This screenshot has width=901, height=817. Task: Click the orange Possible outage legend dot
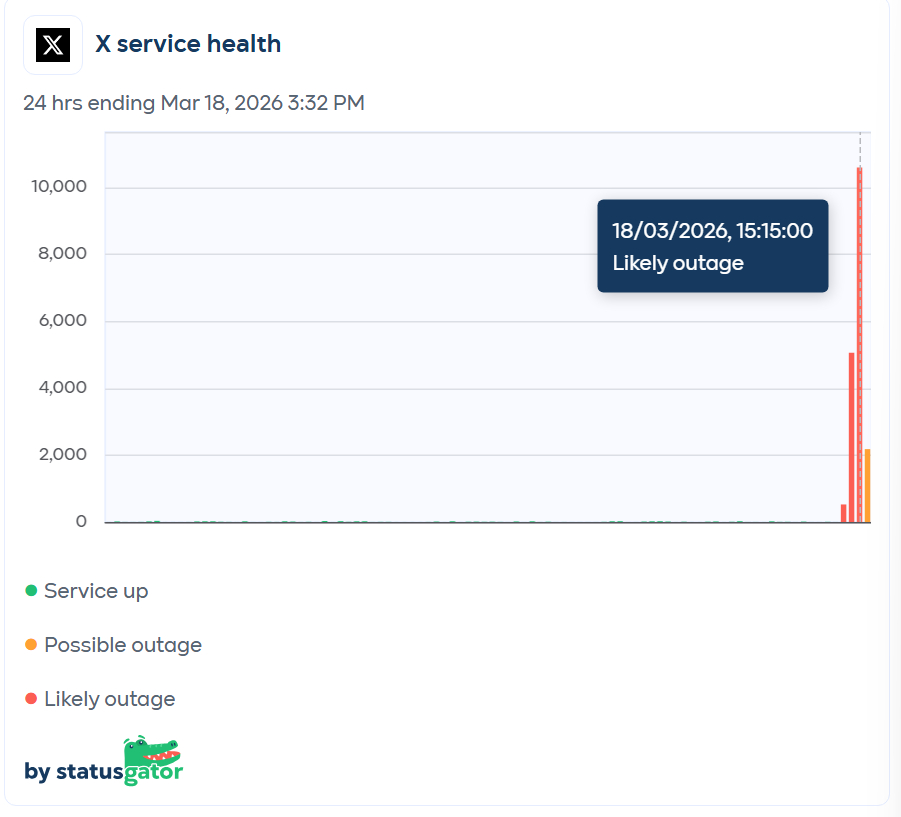point(33,645)
